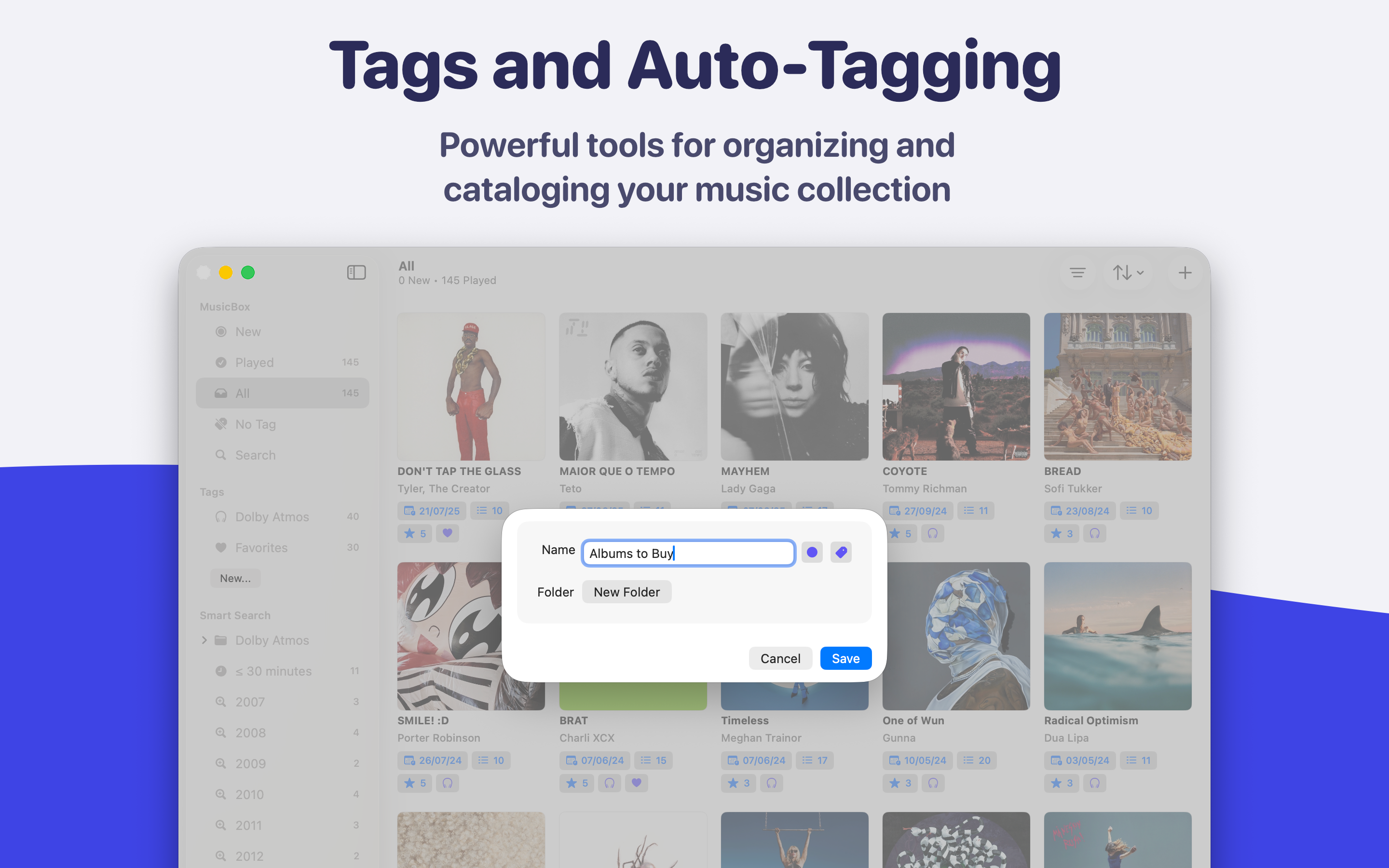Click 3-star rating on BREAD
1389x868 pixels.
[1061, 533]
